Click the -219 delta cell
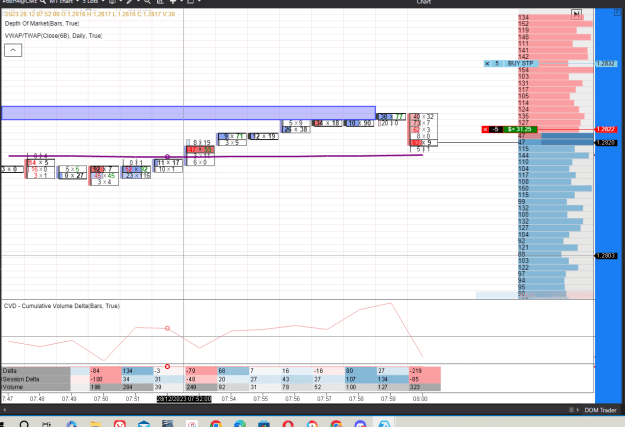Viewport: 625px width, 427px height. pos(425,371)
